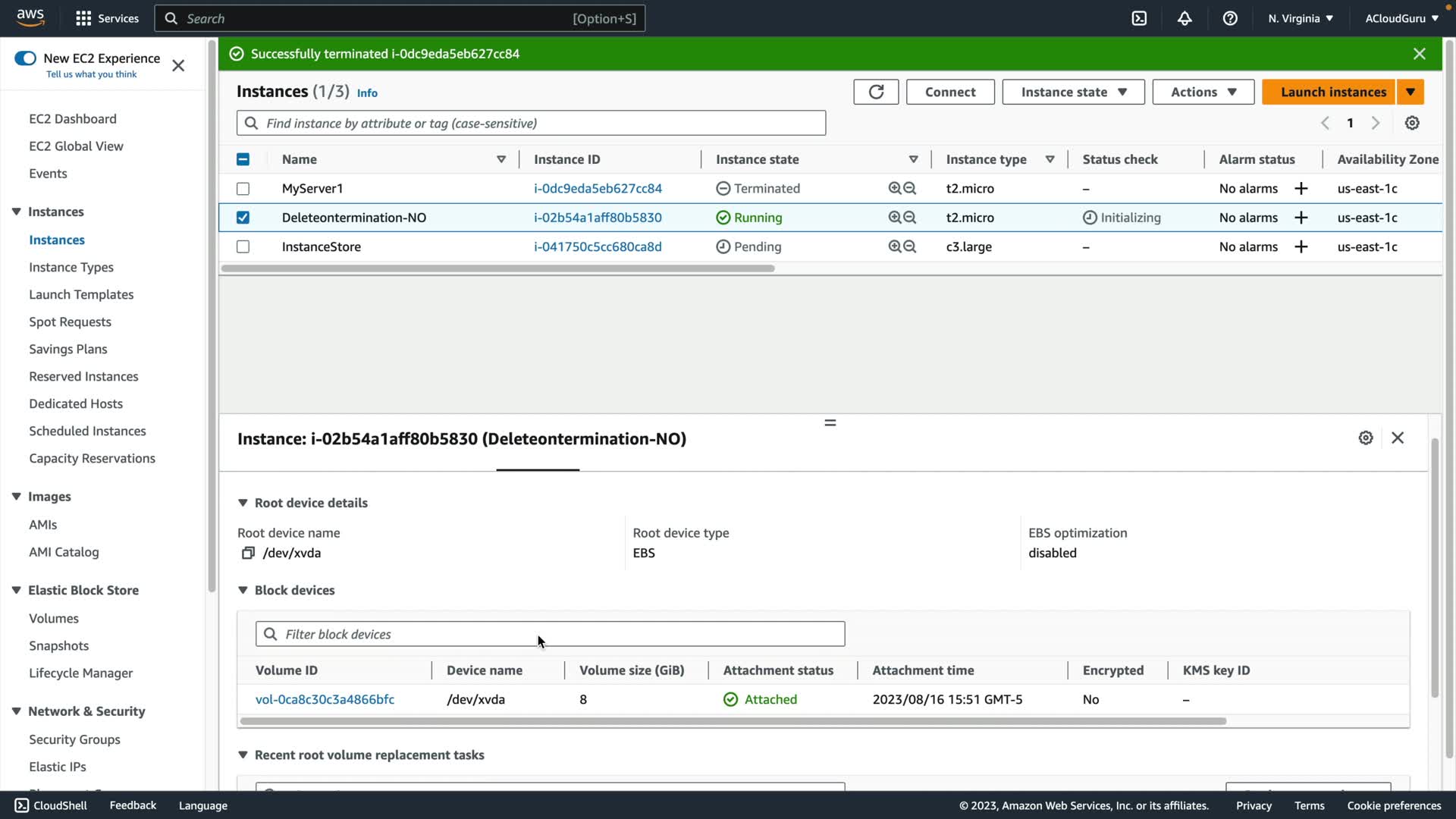Toggle the New EC2 Experience switch

pos(25,58)
